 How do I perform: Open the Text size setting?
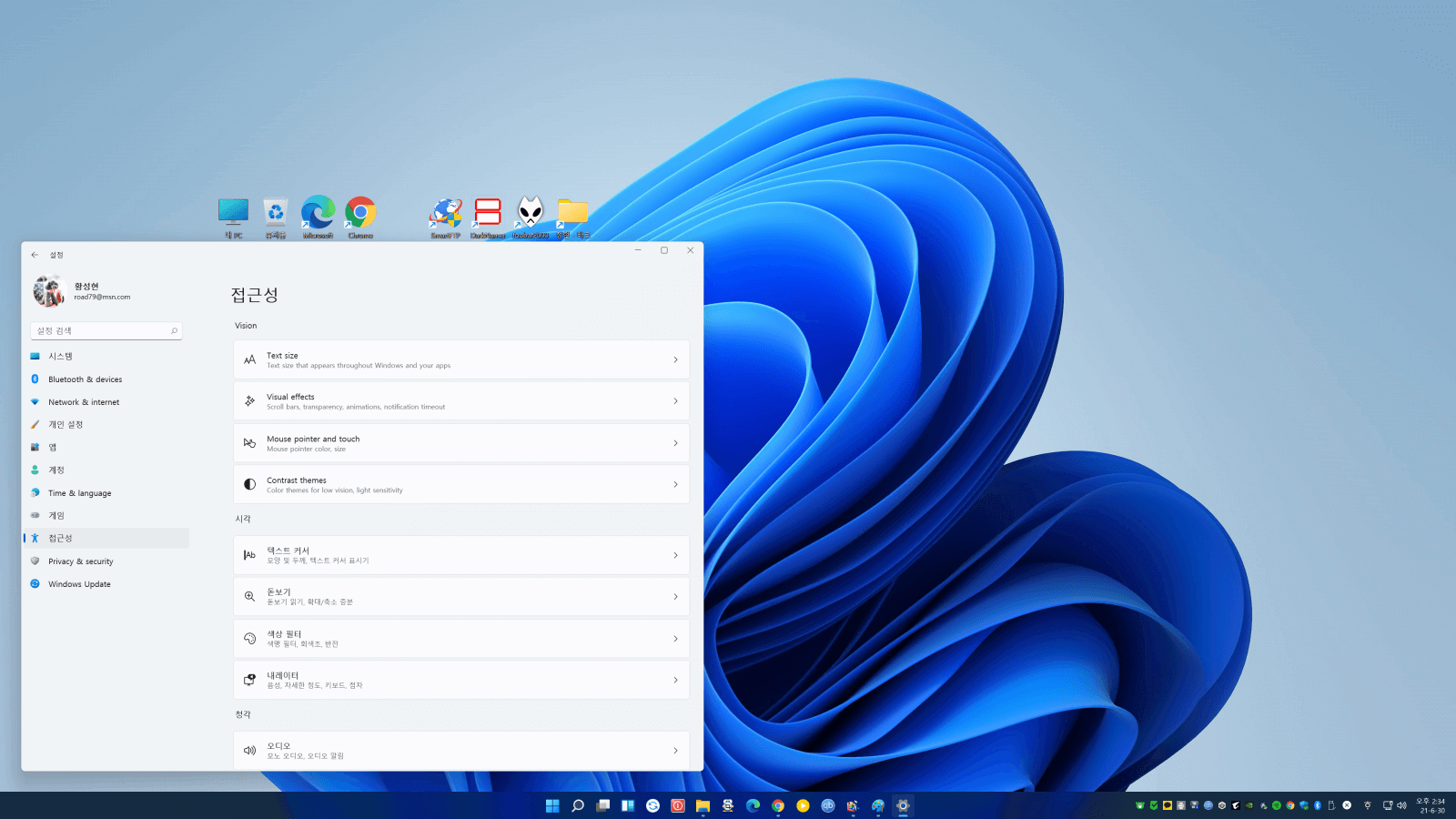click(461, 359)
